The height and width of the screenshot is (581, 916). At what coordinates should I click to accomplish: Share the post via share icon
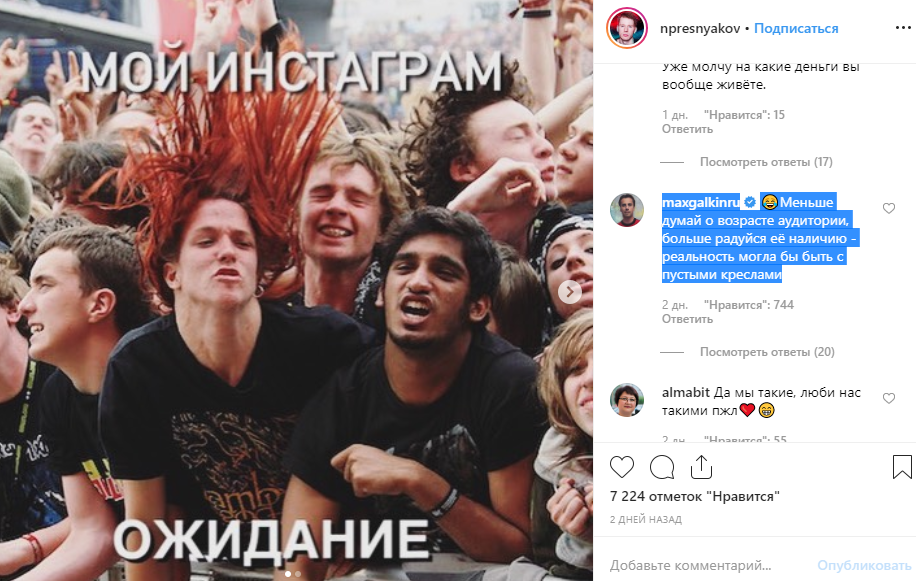tap(701, 467)
